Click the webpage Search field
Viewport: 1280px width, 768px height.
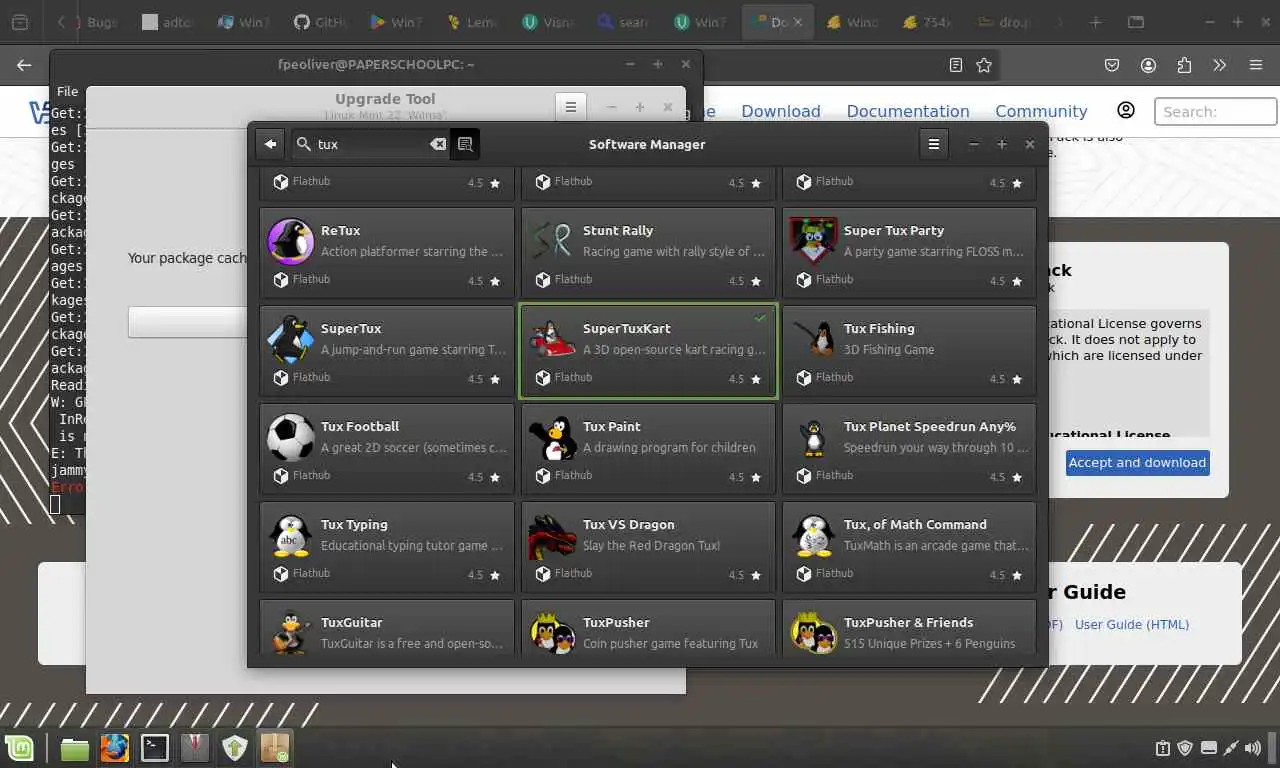click(x=1215, y=111)
